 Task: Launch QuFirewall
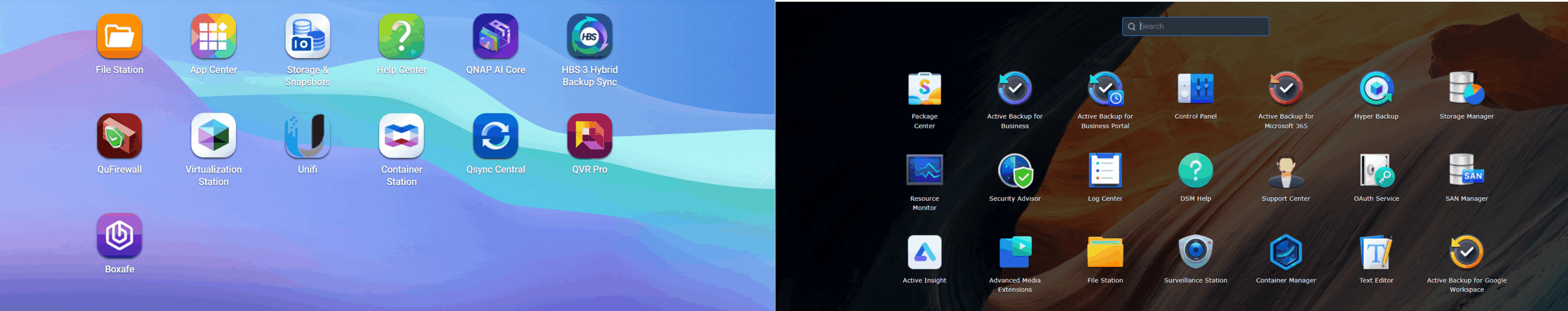pos(119,136)
